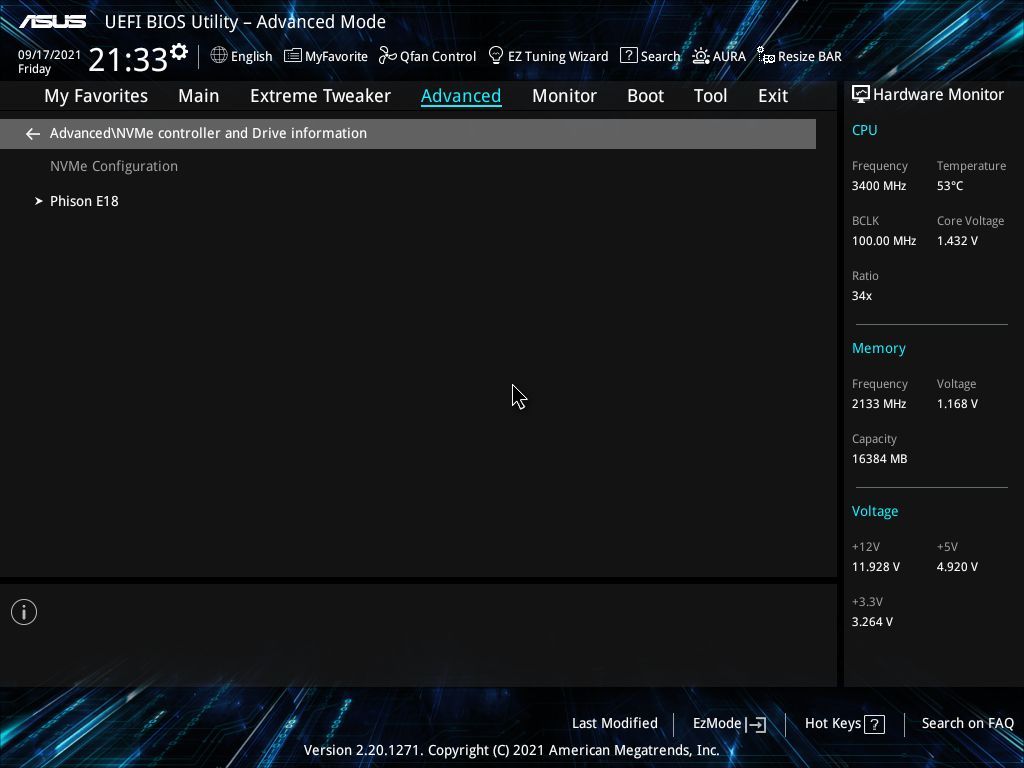Click the breadcrumb path text

click(208, 133)
